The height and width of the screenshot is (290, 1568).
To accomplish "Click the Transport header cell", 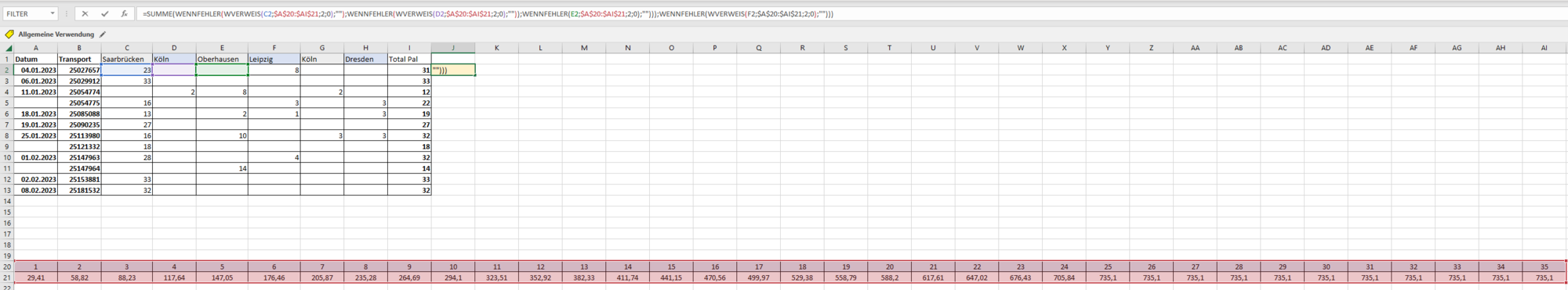I will click(79, 59).
